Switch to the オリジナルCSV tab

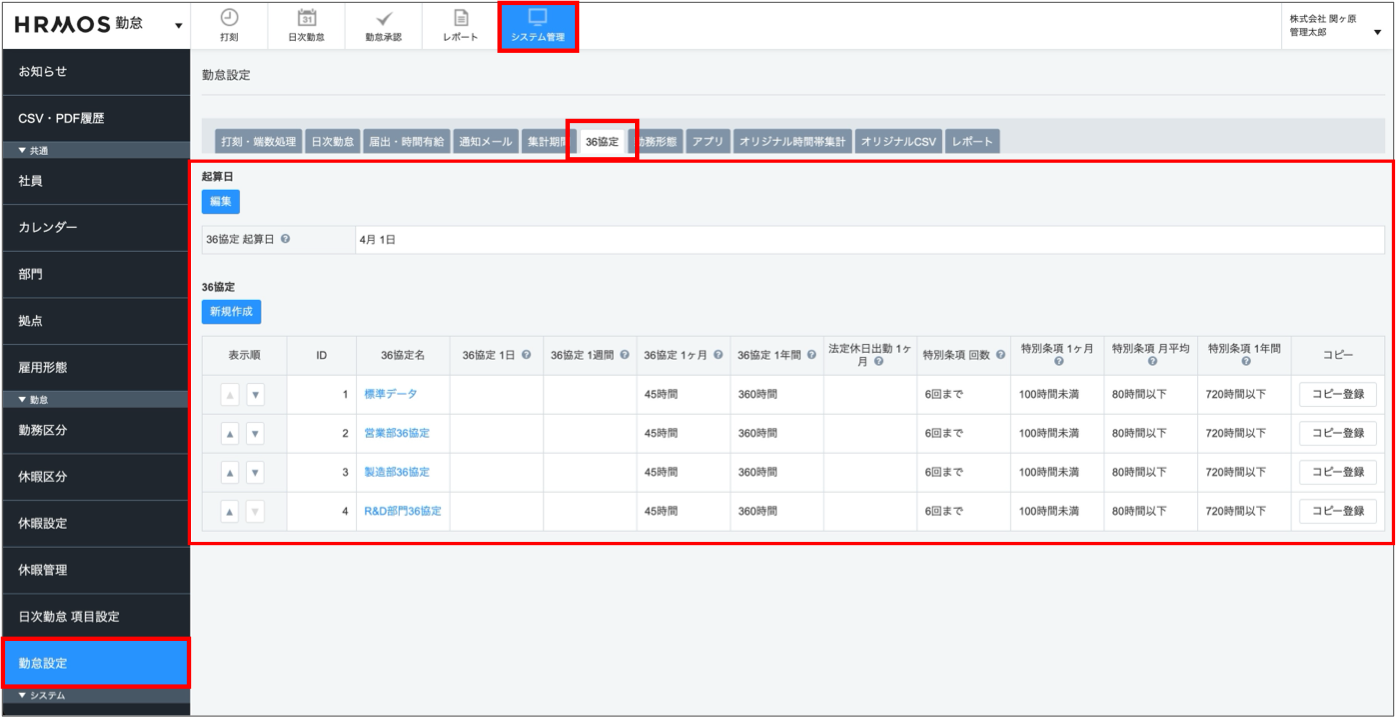898,142
